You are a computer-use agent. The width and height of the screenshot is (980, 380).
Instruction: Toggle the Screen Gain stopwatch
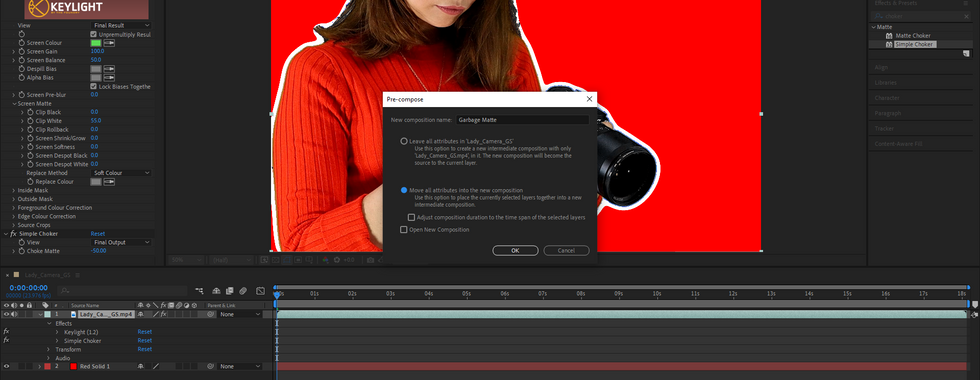click(x=22, y=51)
